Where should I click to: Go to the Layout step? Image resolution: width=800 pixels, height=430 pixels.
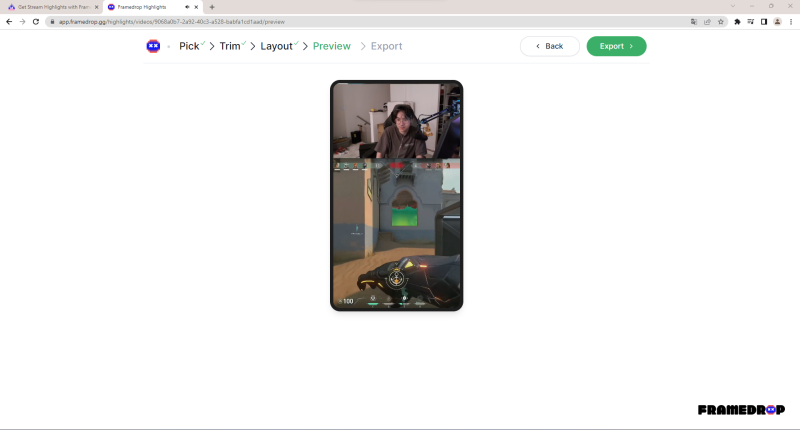pyautogui.click(x=277, y=46)
